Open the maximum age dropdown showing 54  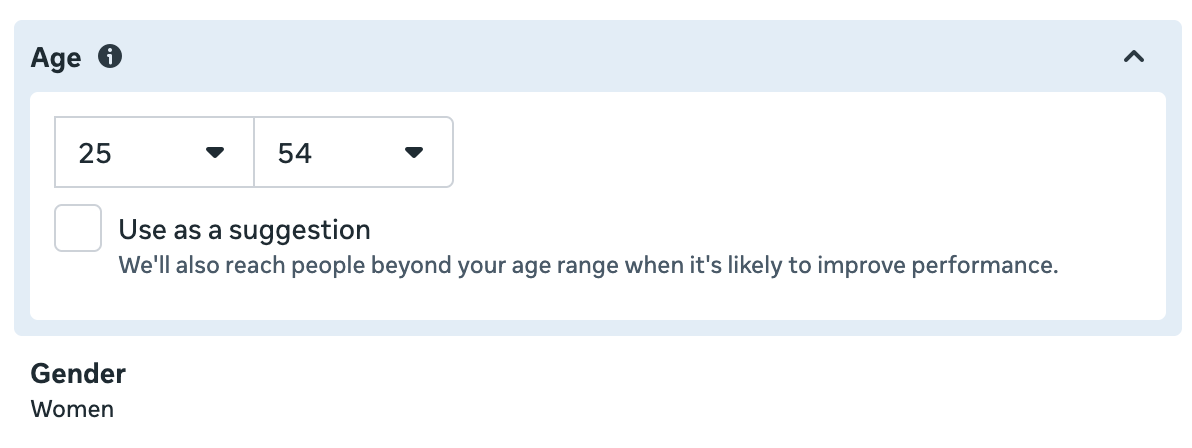353,152
